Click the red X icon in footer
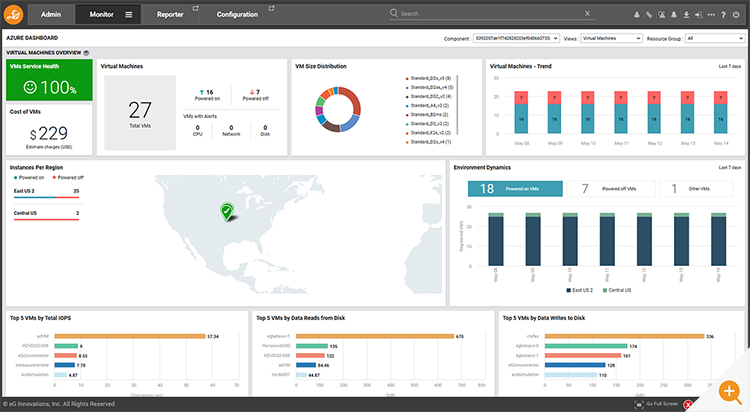The width and height of the screenshot is (750, 412). click(688, 405)
